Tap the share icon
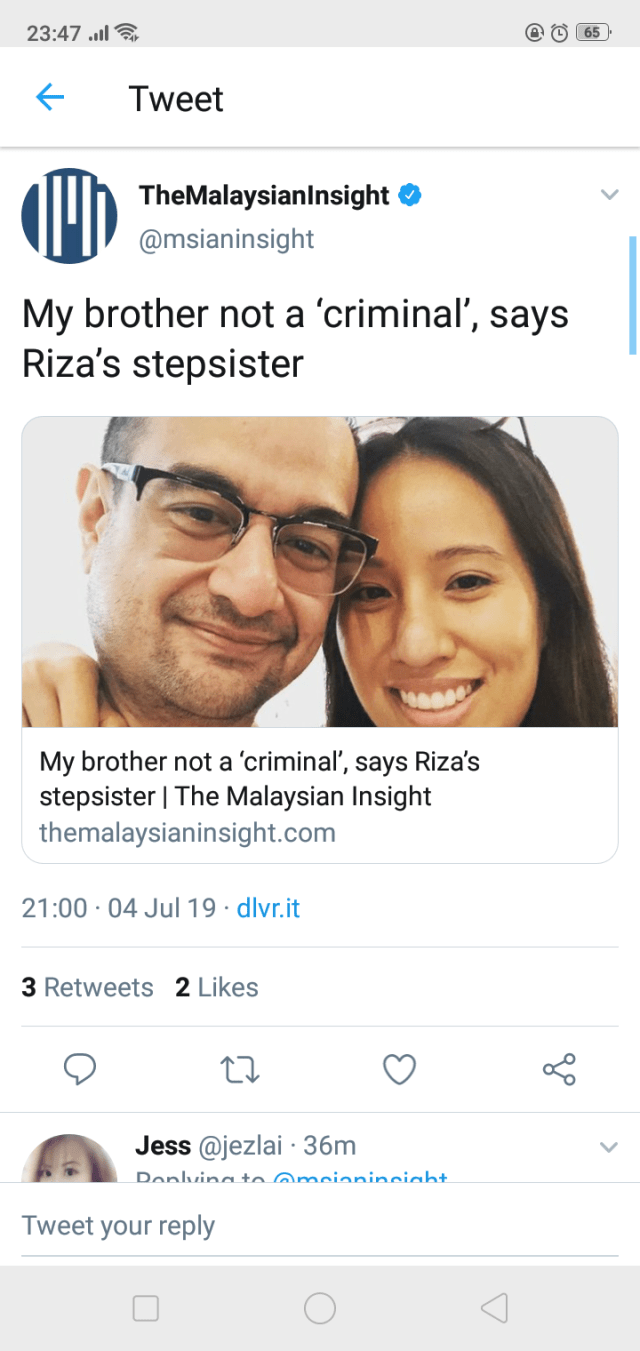The width and height of the screenshot is (640, 1351). (x=559, y=1070)
